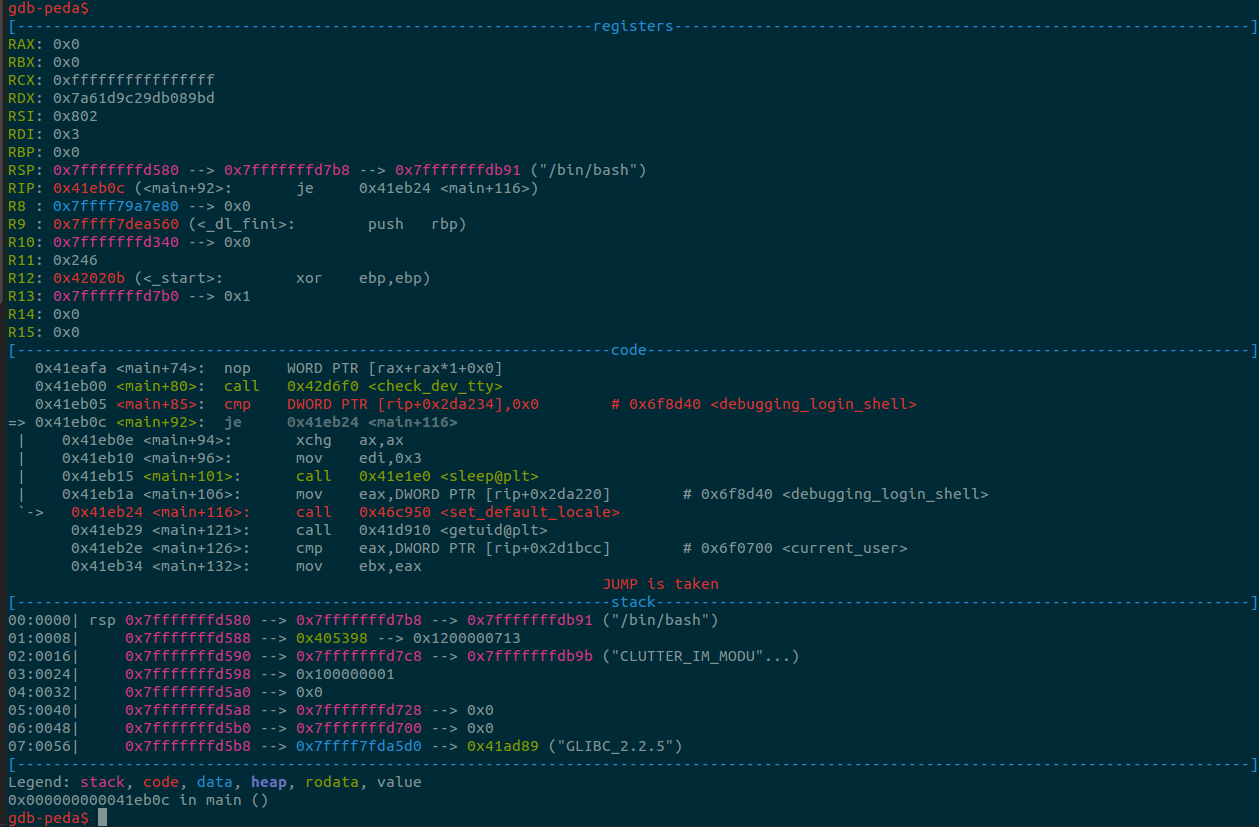
Task: Click the stack section header
Action: tap(633, 602)
